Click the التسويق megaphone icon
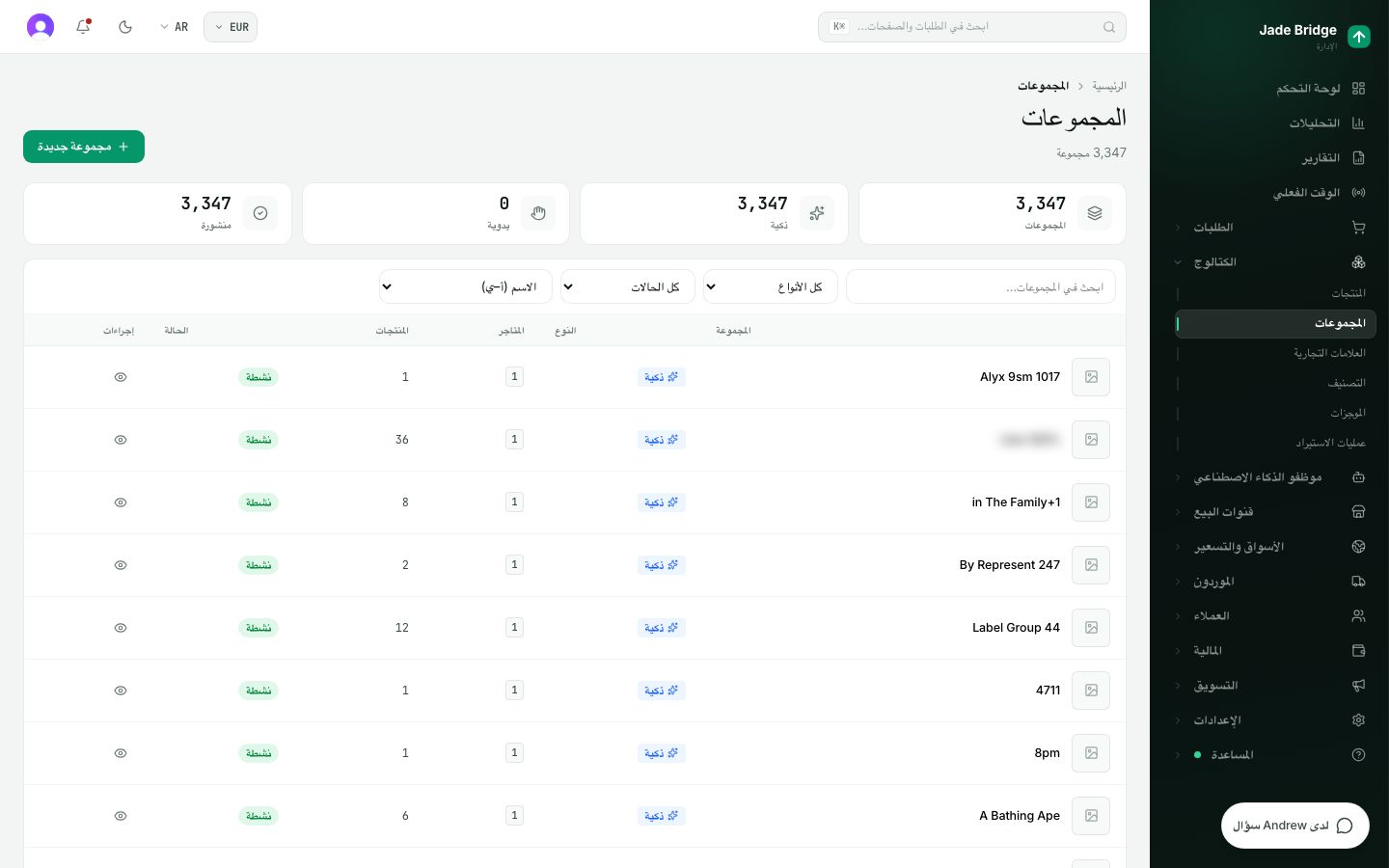The width and height of the screenshot is (1389, 868). (1358, 686)
